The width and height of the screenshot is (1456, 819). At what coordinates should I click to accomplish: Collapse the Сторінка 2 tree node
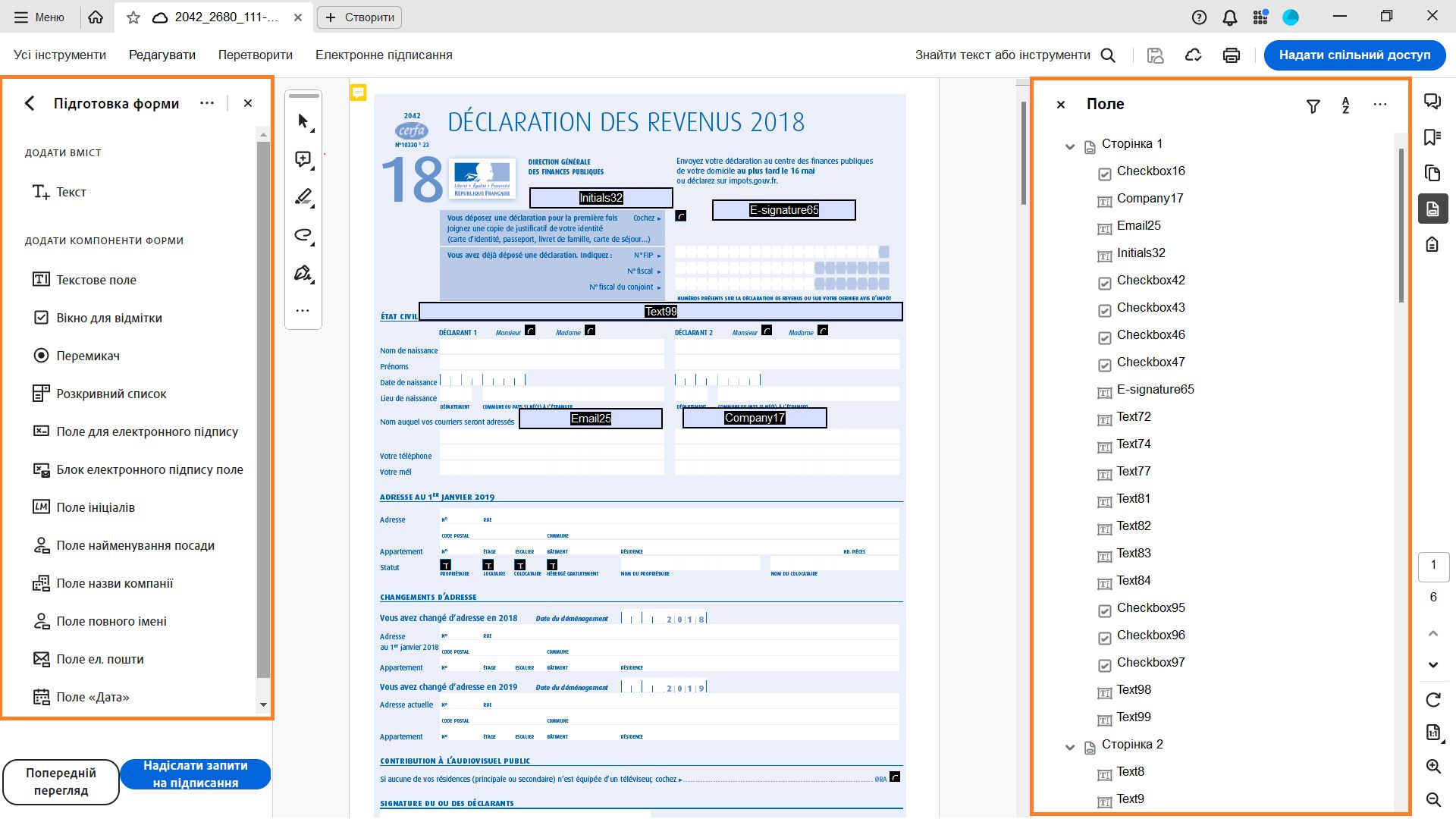click(1070, 746)
